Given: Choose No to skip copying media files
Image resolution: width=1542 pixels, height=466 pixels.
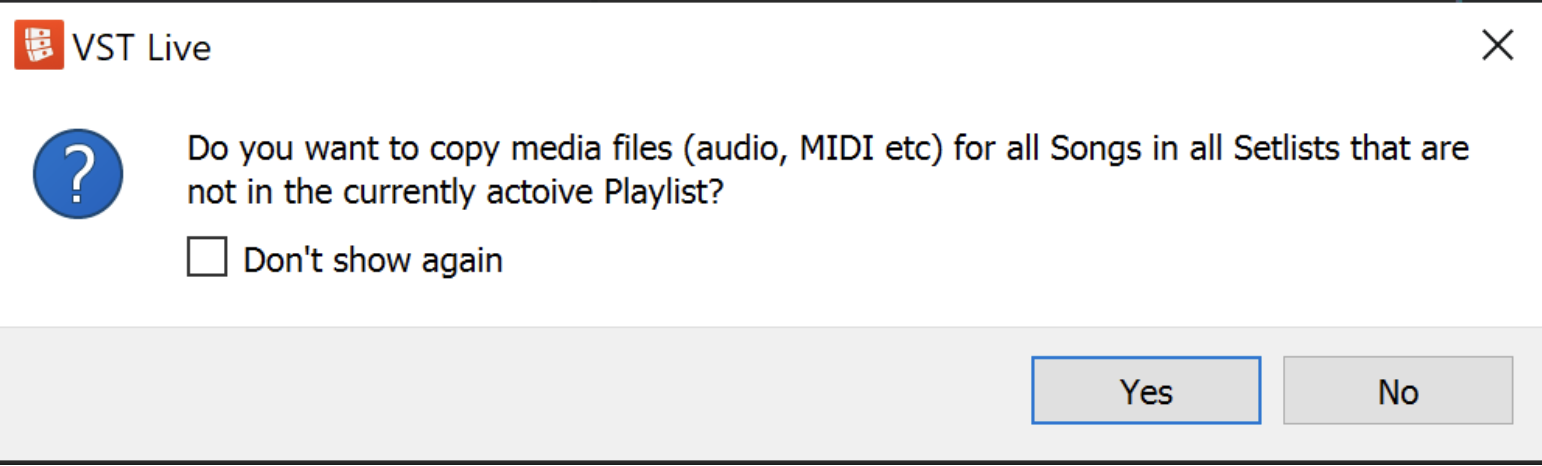Looking at the screenshot, I should (1397, 391).
